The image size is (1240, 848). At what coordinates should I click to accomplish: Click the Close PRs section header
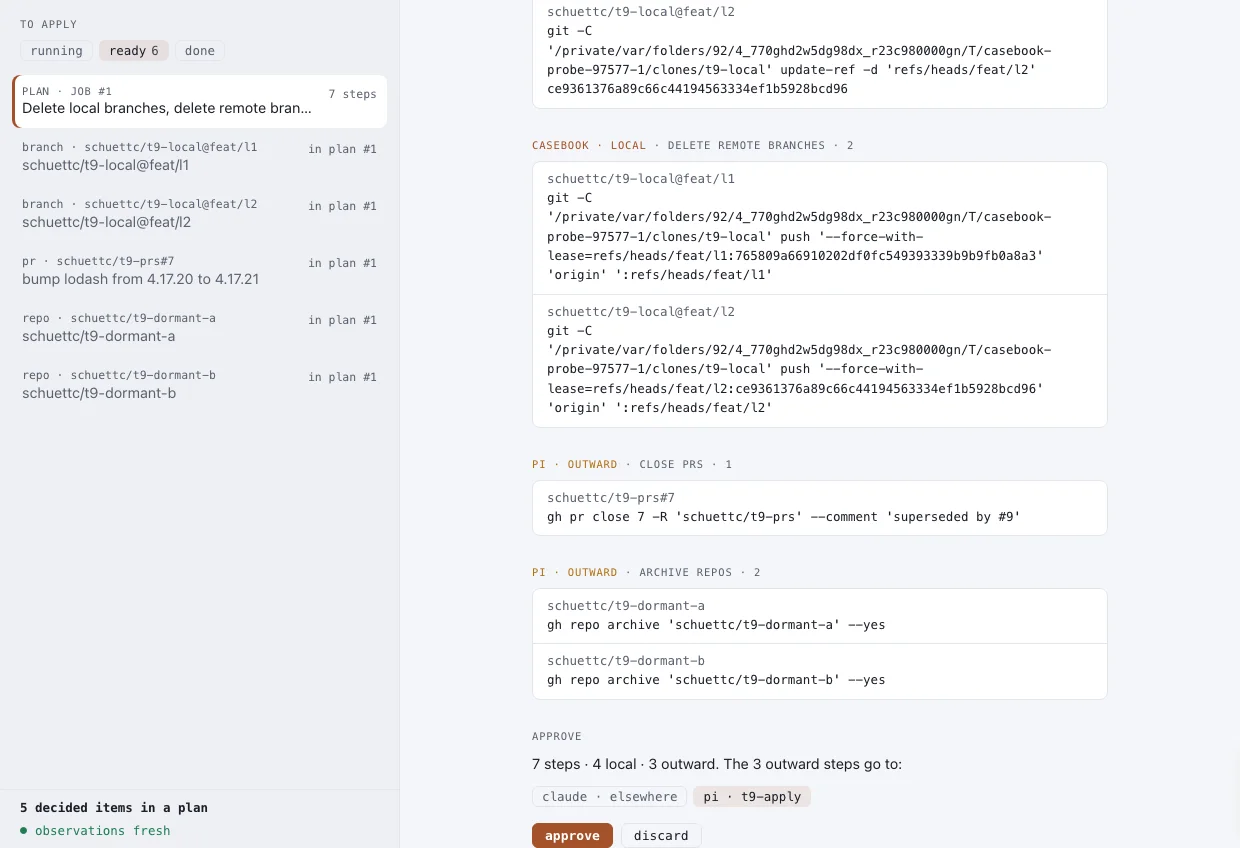click(632, 465)
